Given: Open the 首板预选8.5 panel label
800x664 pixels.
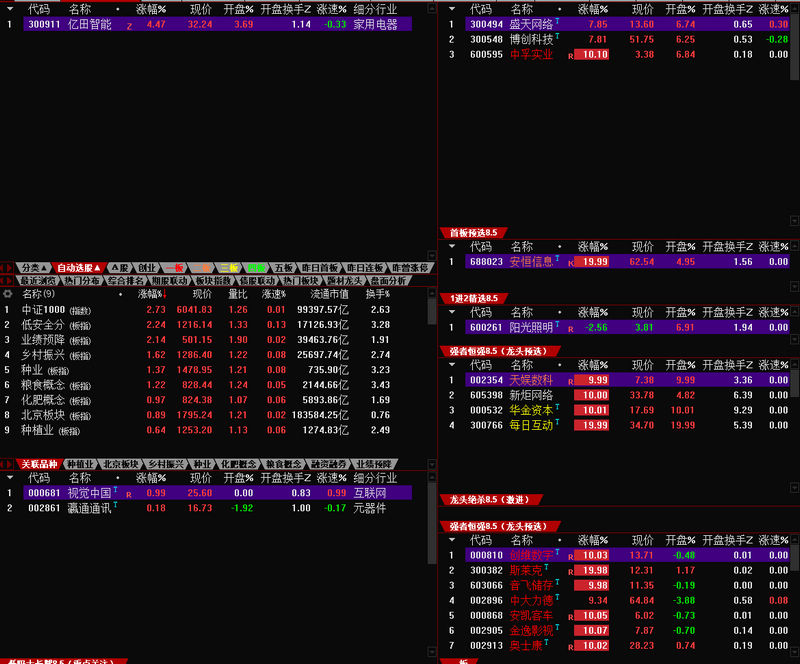Looking at the screenshot, I should point(473,233).
